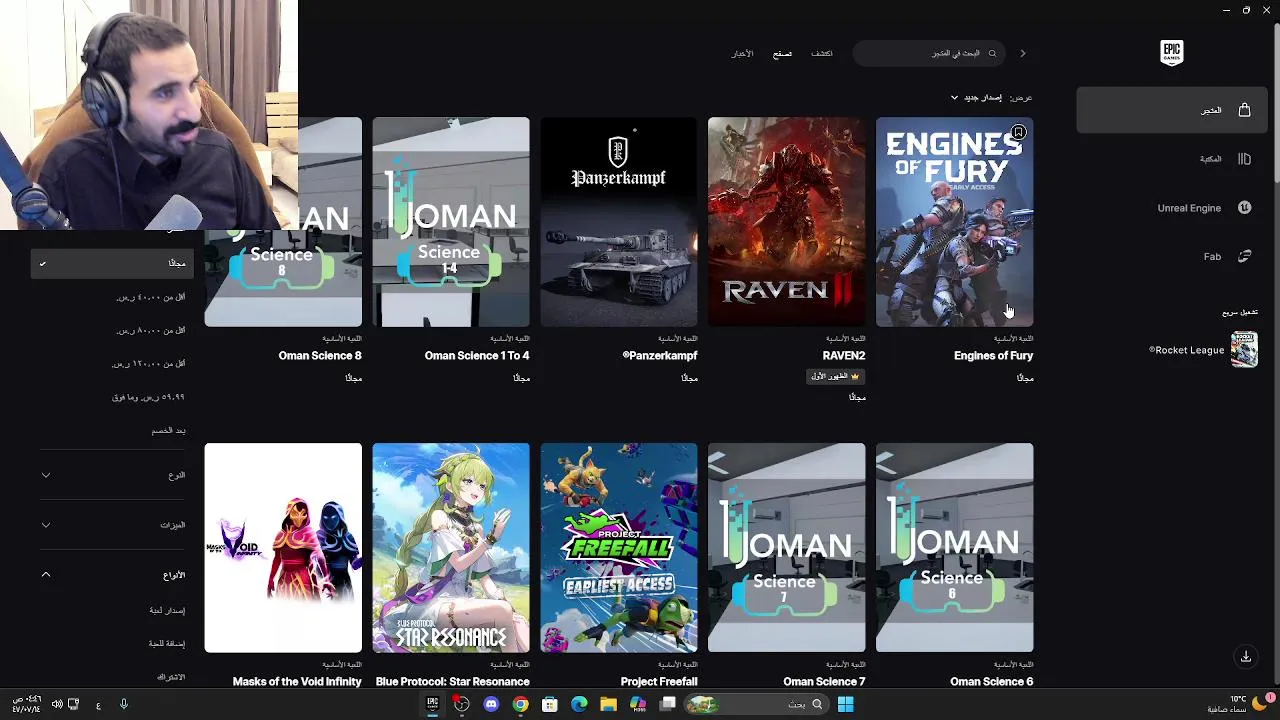The width and height of the screenshot is (1280, 720).
Task: Open Microsoft Store from the taskbar
Action: 549,704
